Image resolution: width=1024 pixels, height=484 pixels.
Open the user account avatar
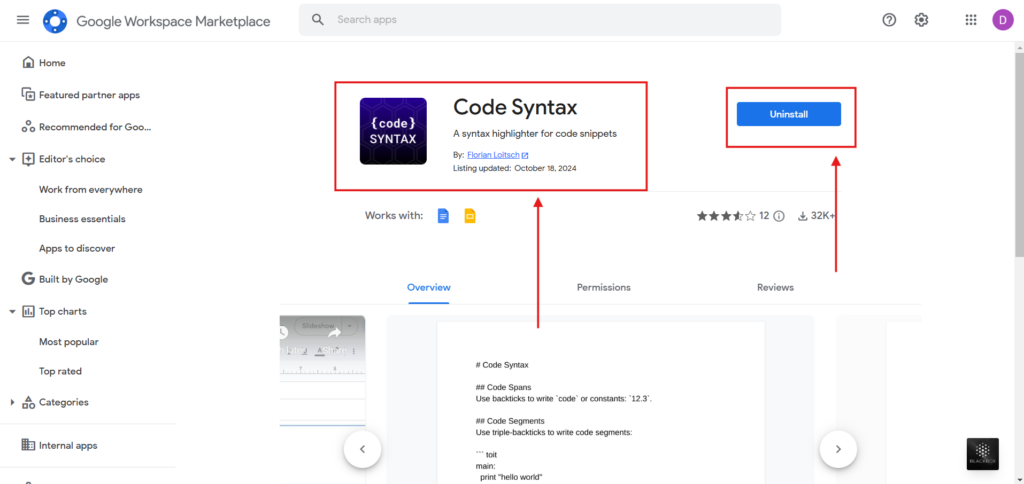(x=1002, y=20)
